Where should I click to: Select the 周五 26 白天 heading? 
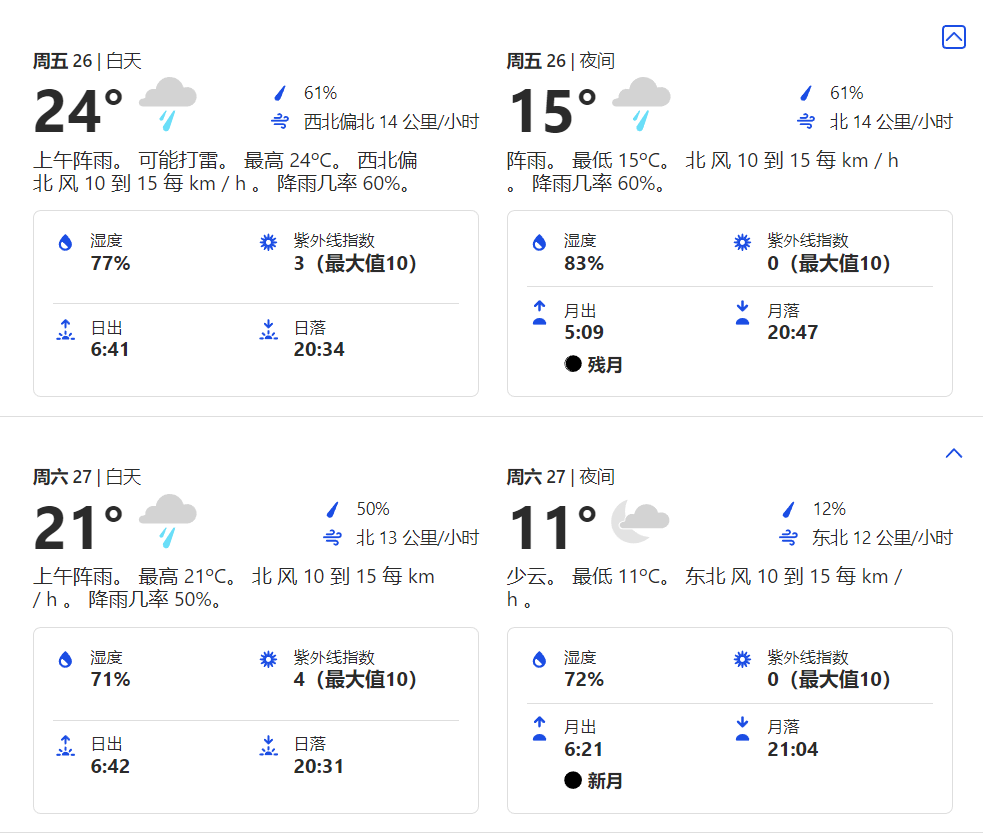tap(87, 61)
